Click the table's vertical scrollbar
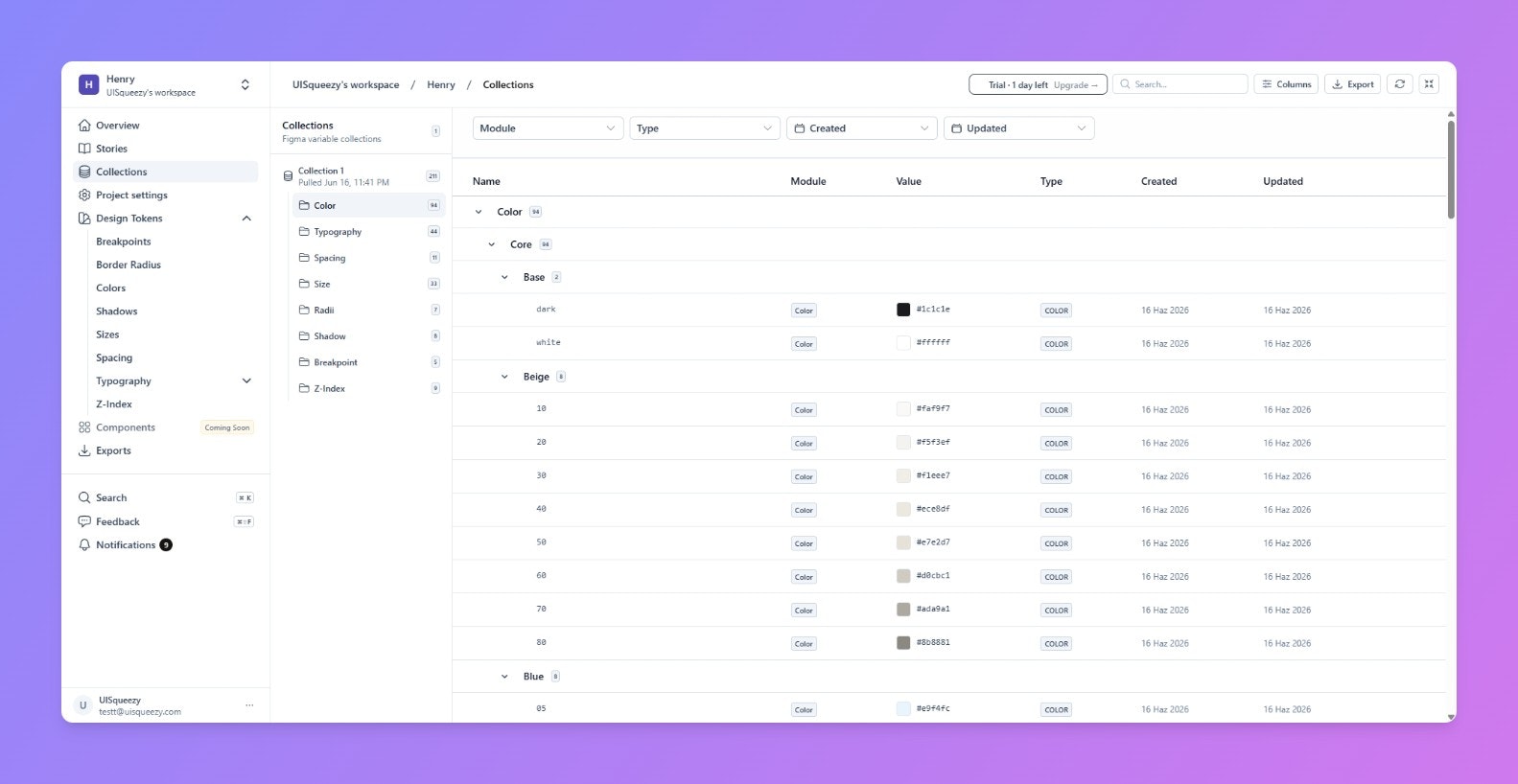Screen dimensions: 1518x784 click(1451, 168)
